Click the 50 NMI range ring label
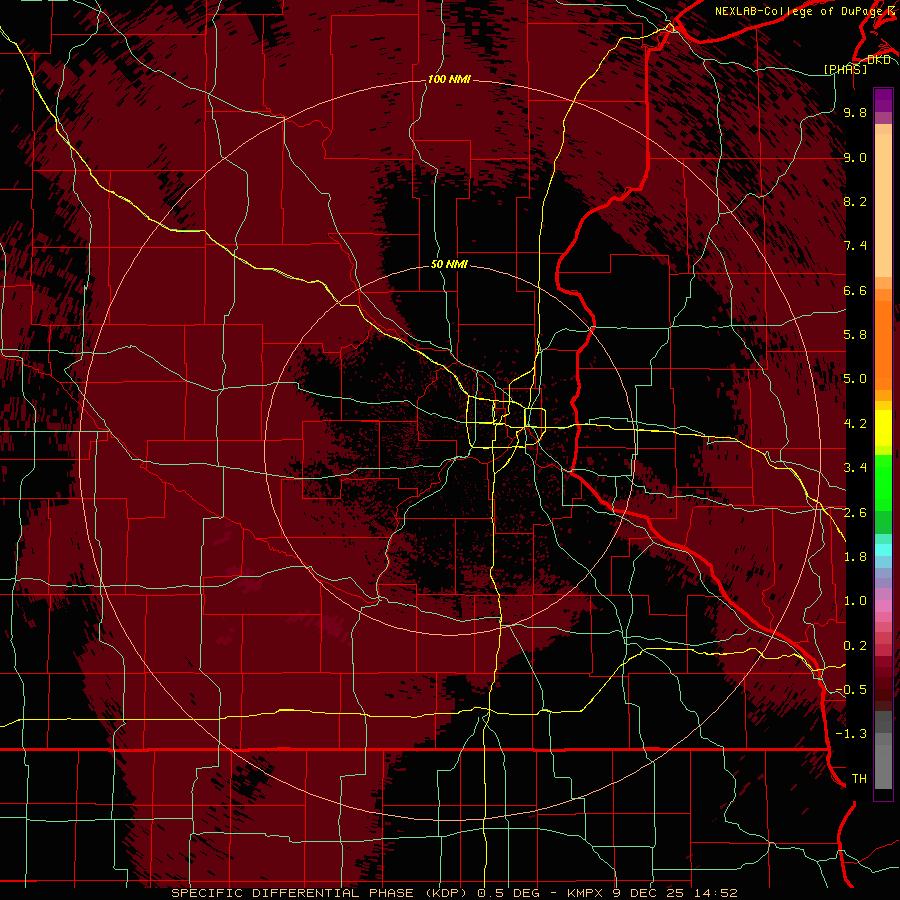 click(449, 264)
